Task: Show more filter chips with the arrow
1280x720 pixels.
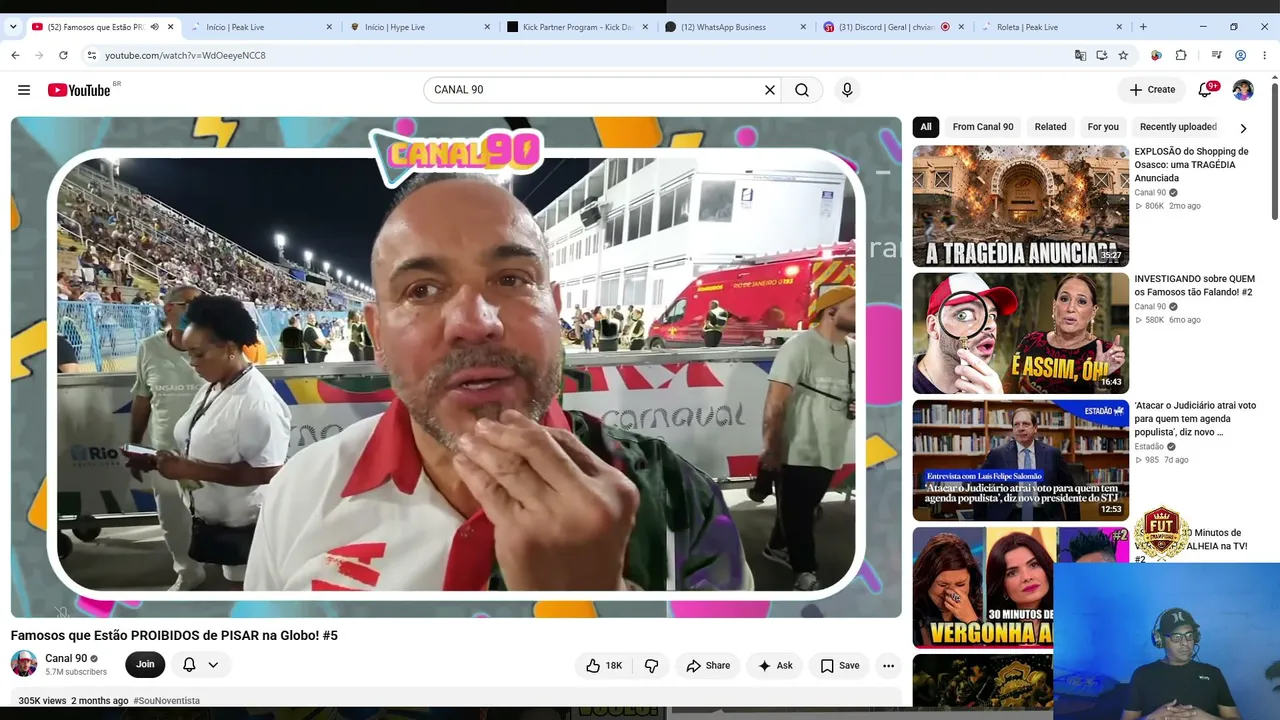Action: [1243, 128]
